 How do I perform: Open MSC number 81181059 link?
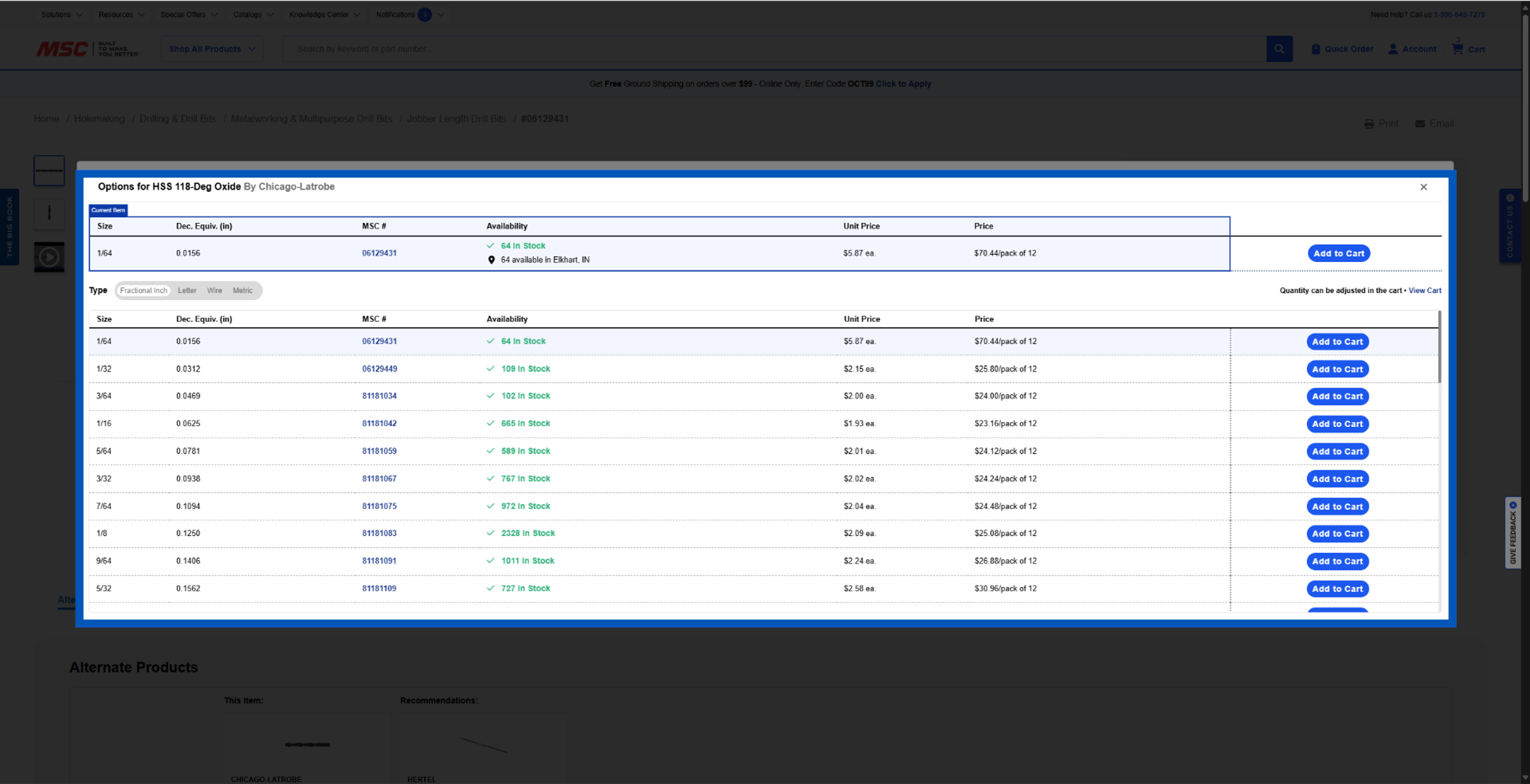point(379,451)
